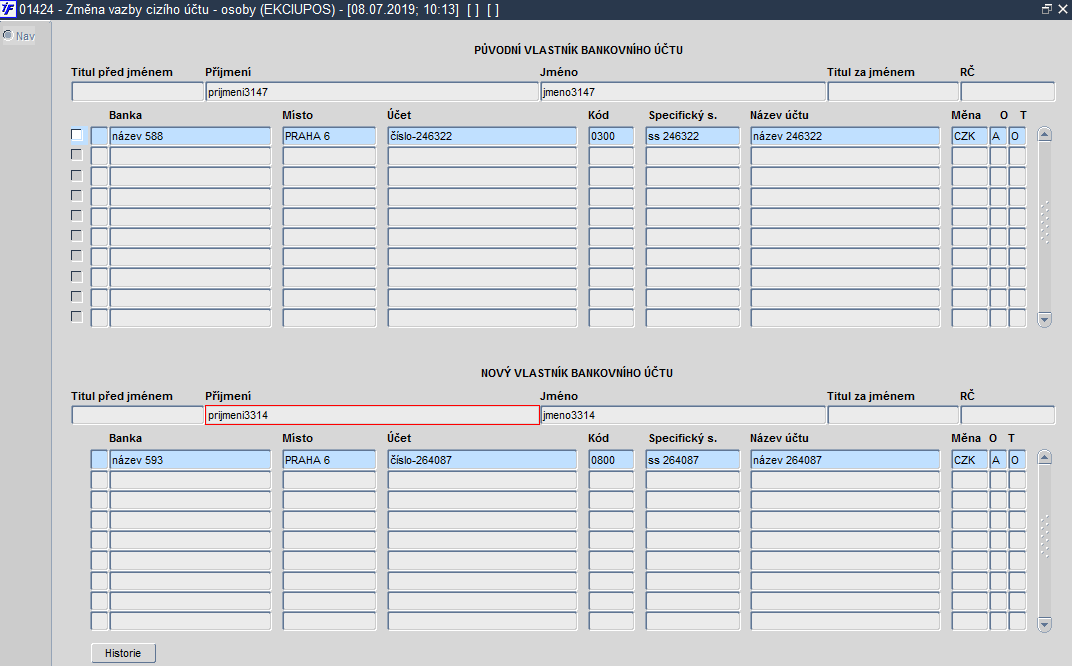Select the Účet cell číslo-246322
Screen dimensions: 1072x666
tap(482, 136)
